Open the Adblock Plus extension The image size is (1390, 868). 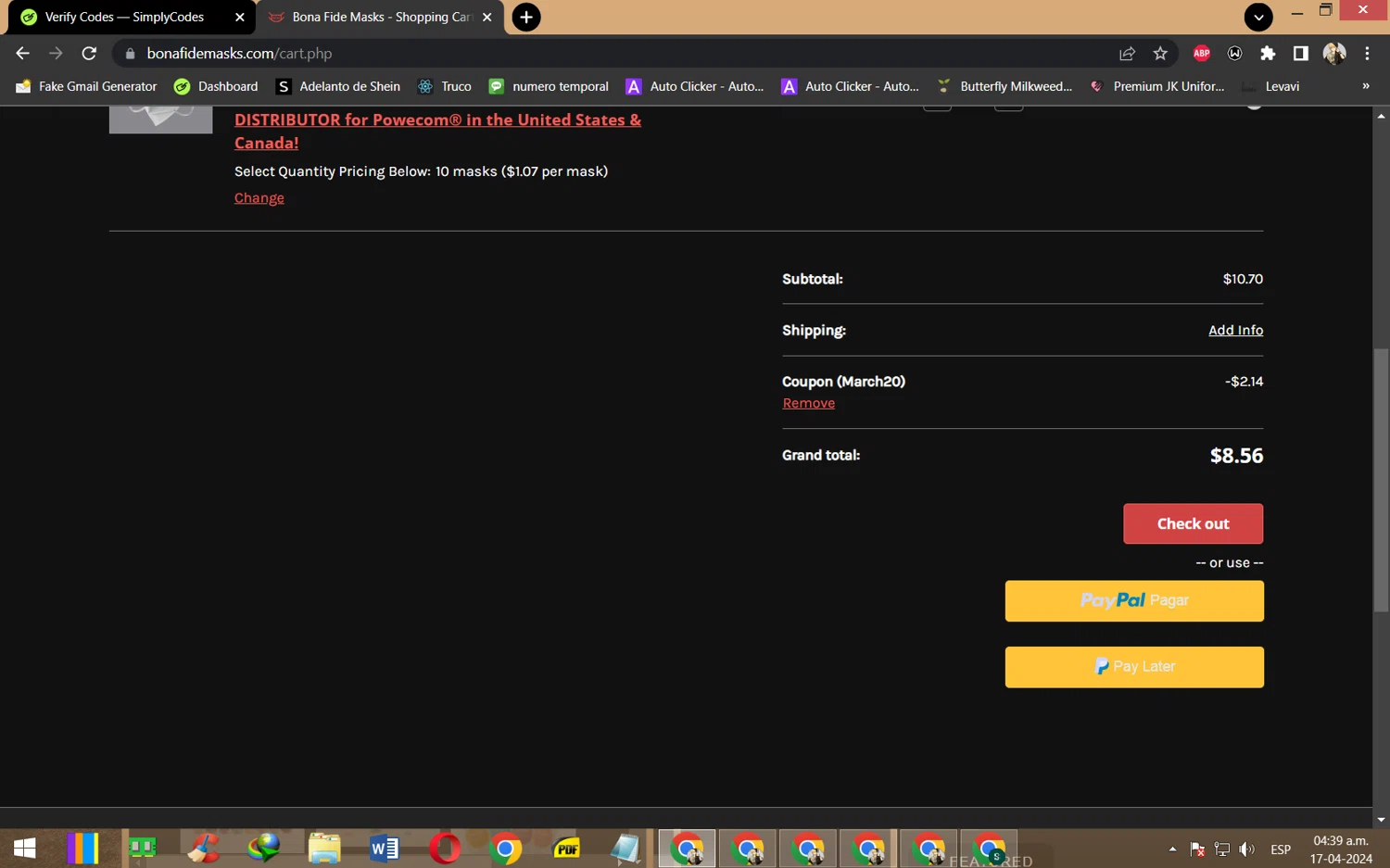tap(1202, 54)
